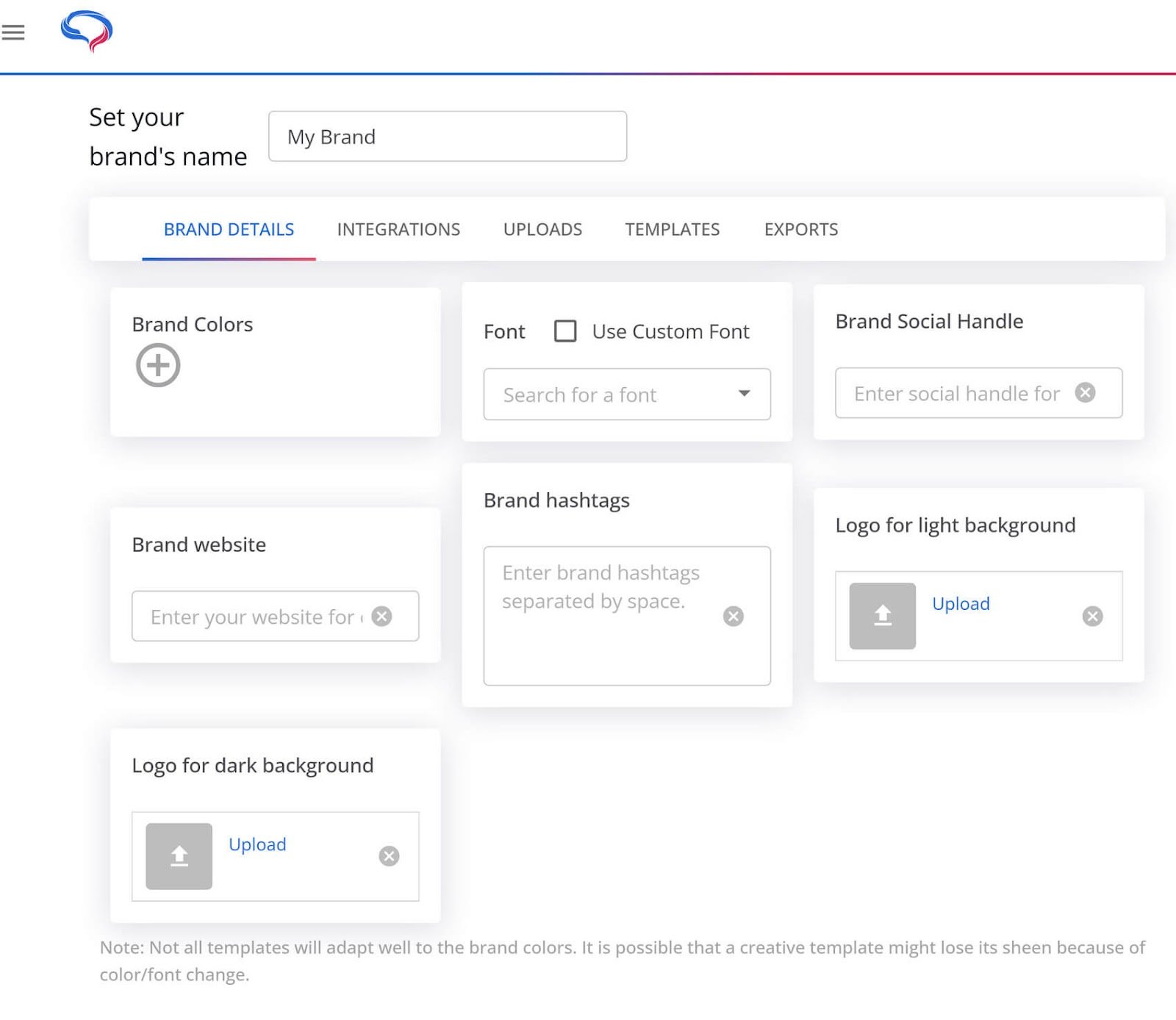Screen dimensions: 1176x1020
Task: Clear the brand hashtags field
Action: click(734, 616)
